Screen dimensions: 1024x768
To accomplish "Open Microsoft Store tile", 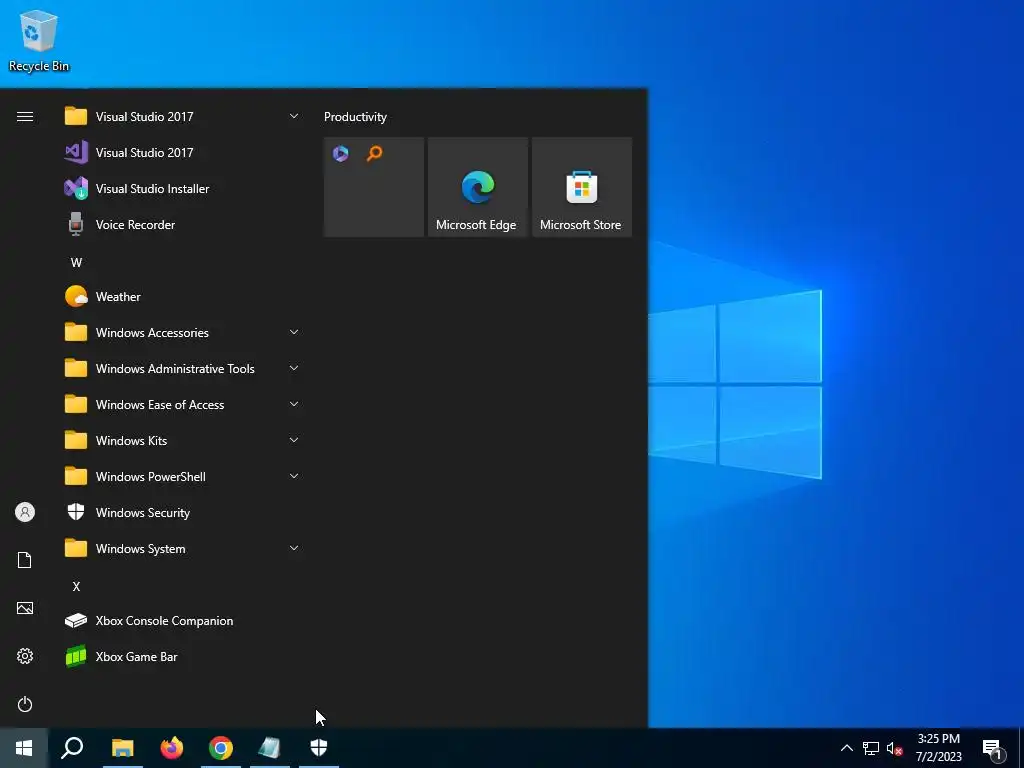I will [x=582, y=187].
